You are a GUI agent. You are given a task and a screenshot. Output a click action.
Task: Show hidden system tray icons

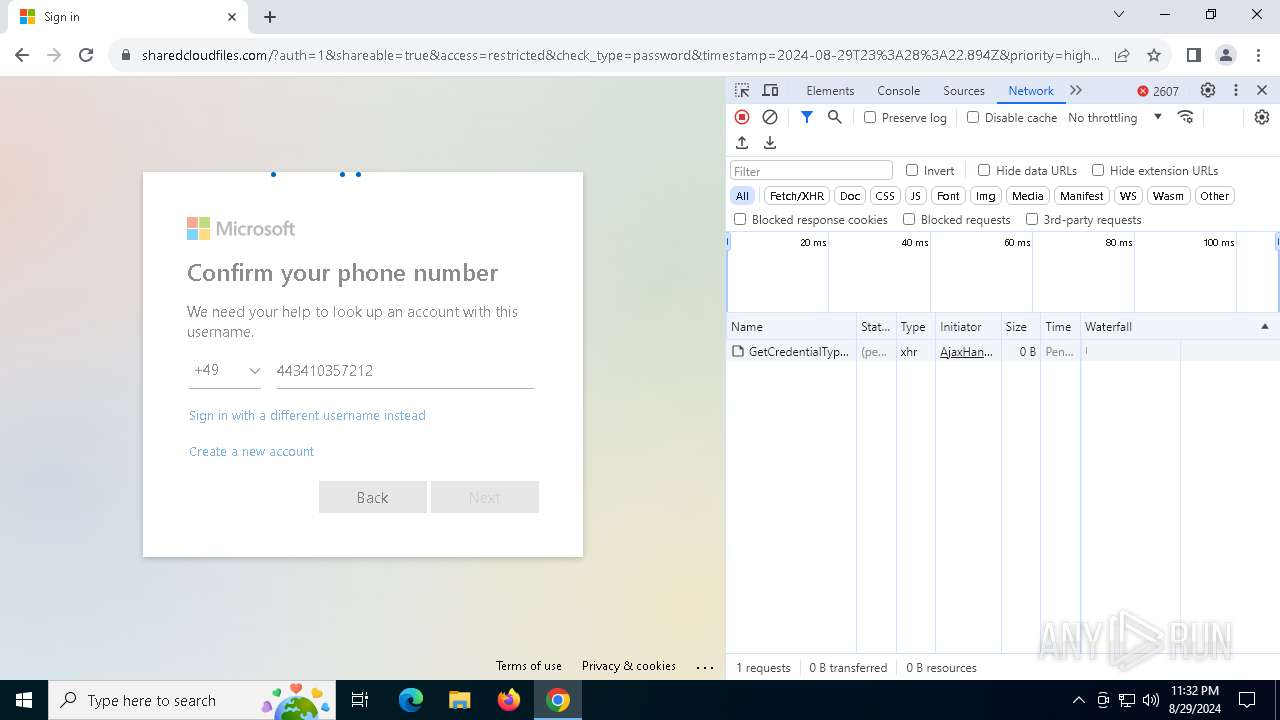click(1078, 700)
